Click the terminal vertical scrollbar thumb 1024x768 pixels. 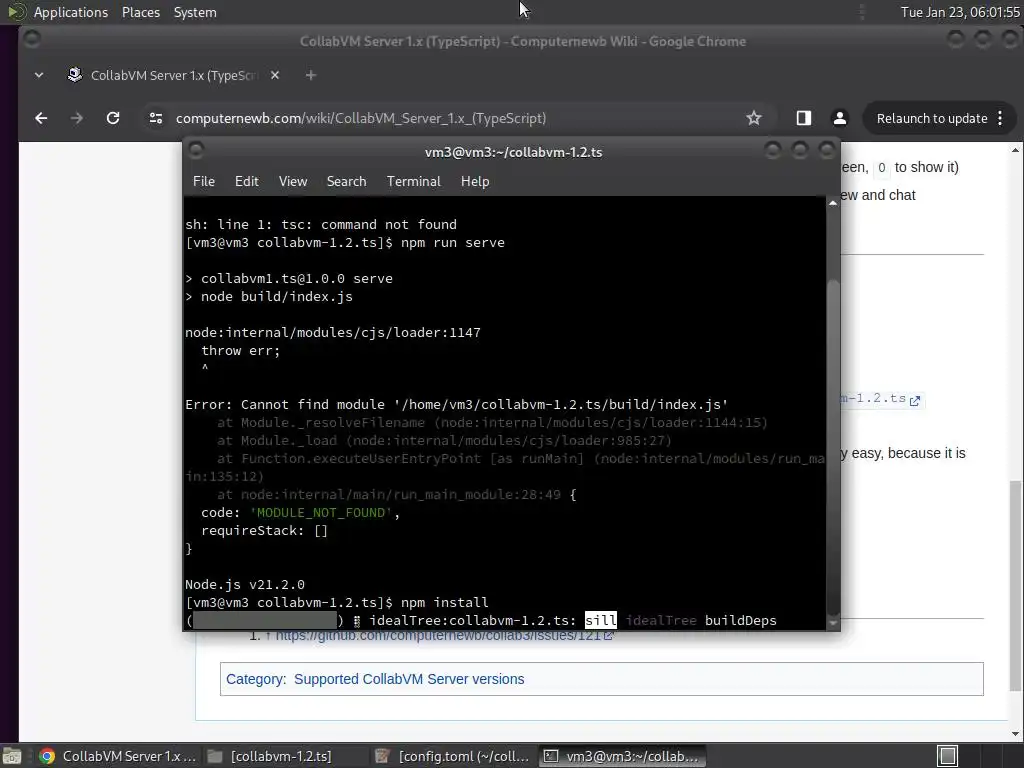(833, 446)
